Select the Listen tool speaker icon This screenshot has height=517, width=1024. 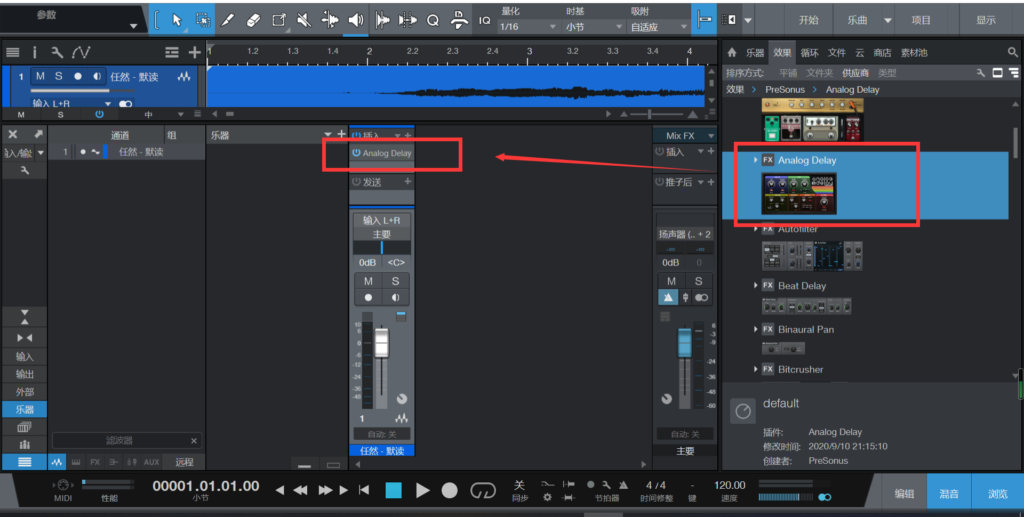point(356,20)
